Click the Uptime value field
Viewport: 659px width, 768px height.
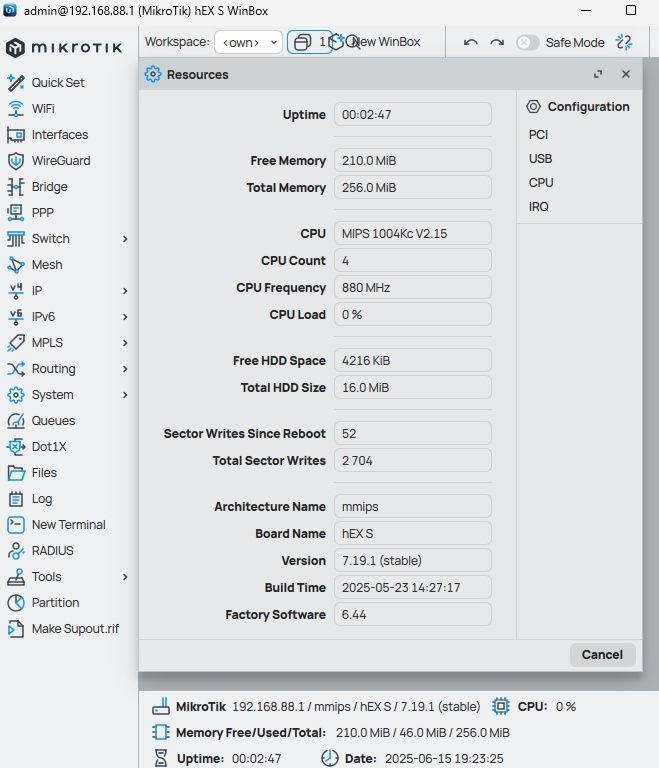point(413,115)
